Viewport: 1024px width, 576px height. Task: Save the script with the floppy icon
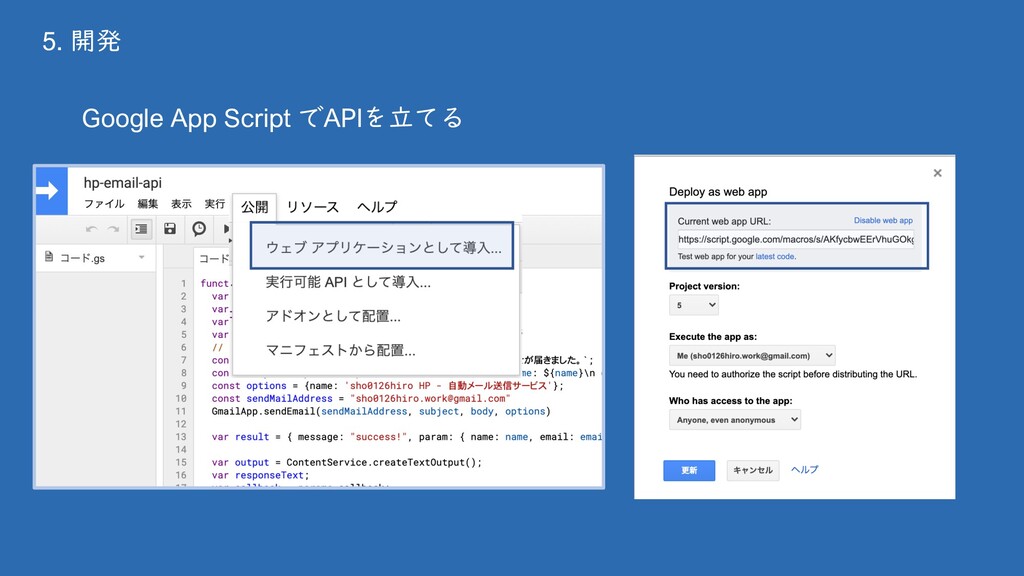pos(170,229)
